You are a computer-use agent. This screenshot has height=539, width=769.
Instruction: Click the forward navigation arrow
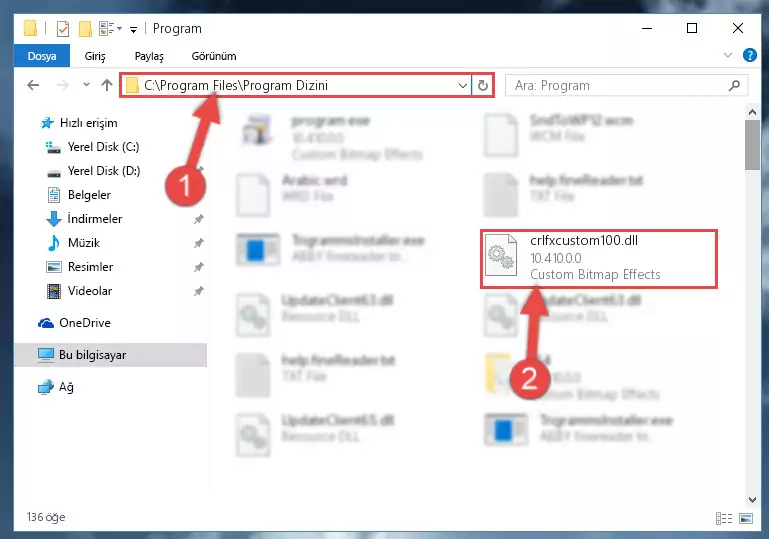point(63,85)
